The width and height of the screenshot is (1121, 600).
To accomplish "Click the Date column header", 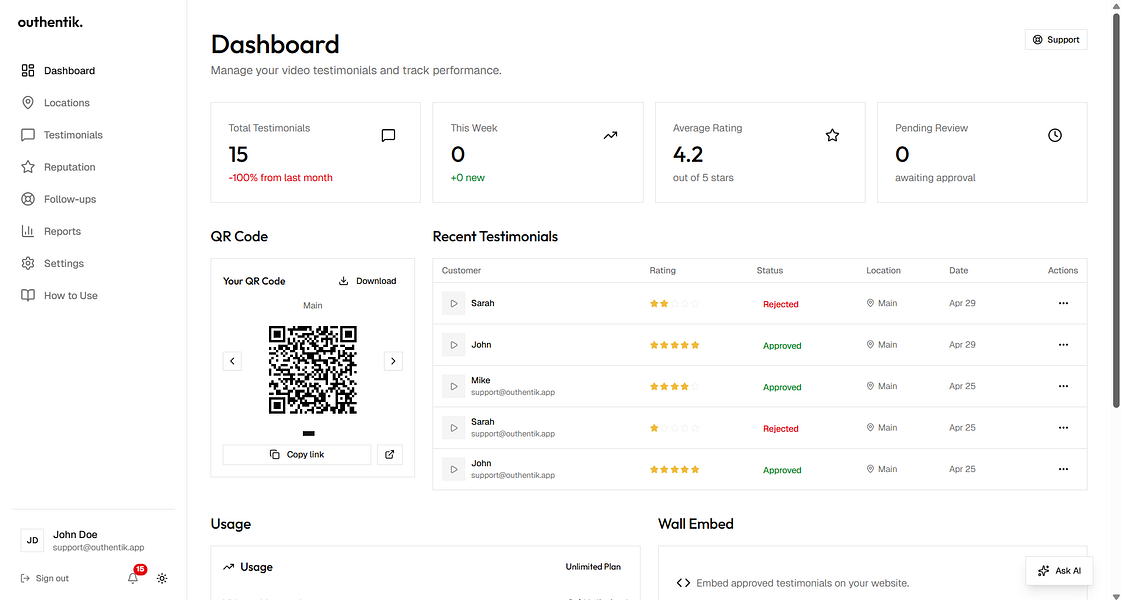I will coord(958,270).
